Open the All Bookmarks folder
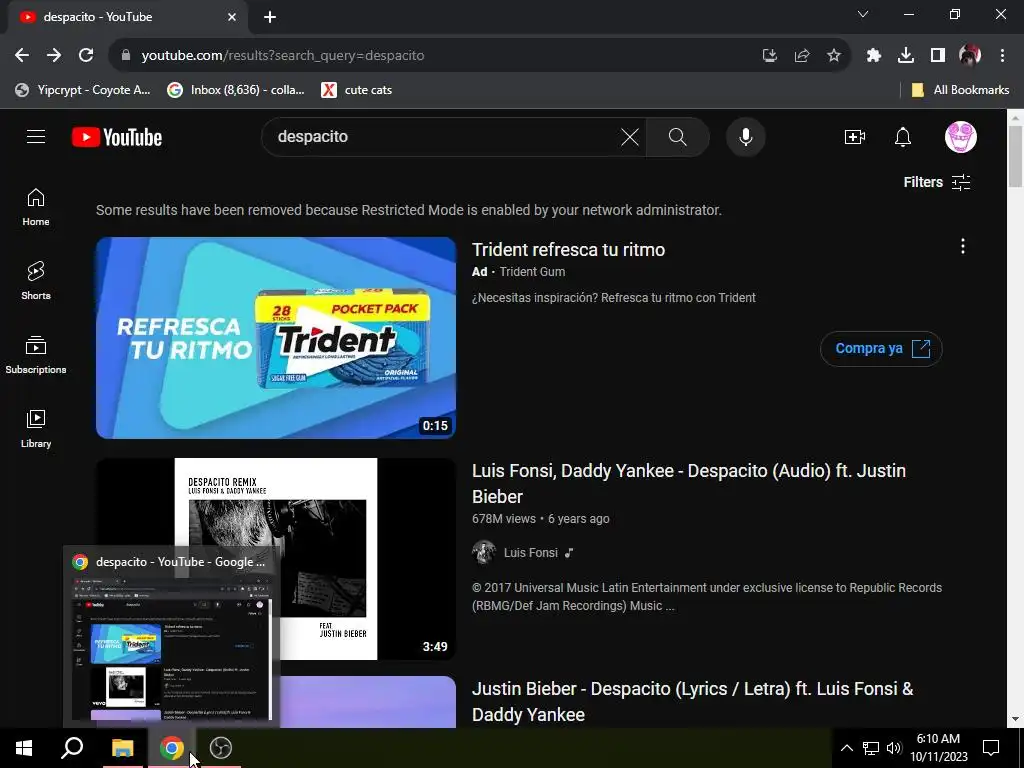1024x768 pixels. pyautogui.click(x=960, y=90)
